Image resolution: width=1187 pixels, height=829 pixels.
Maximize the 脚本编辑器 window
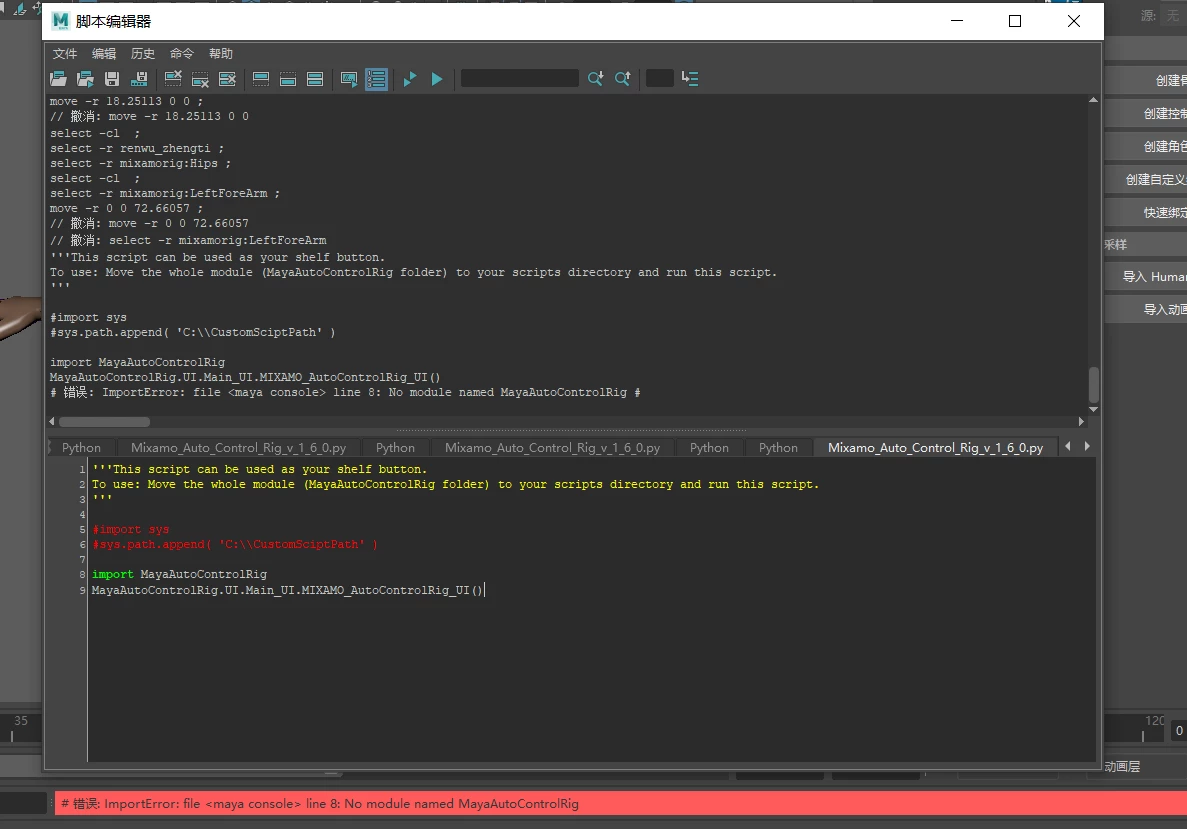(1015, 21)
